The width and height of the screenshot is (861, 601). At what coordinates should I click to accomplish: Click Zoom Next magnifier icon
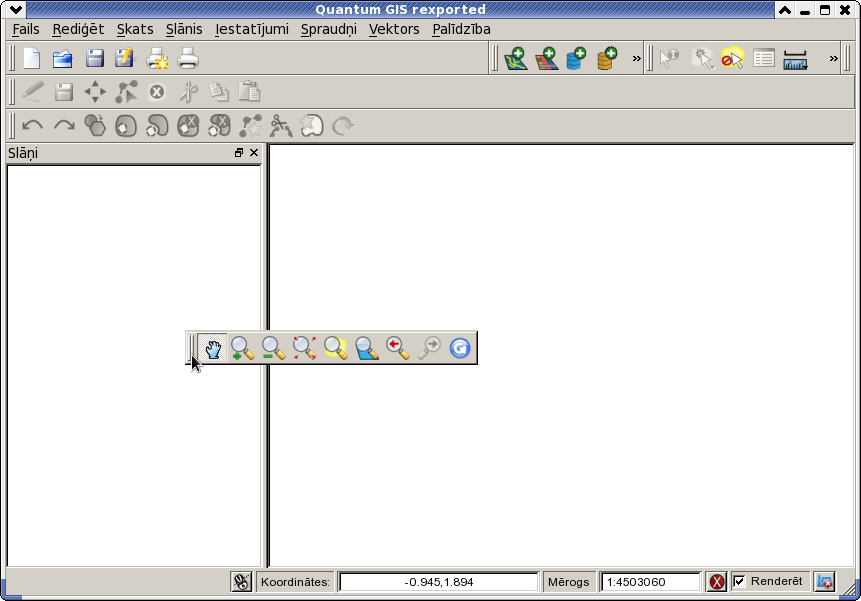[x=429, y=348]
